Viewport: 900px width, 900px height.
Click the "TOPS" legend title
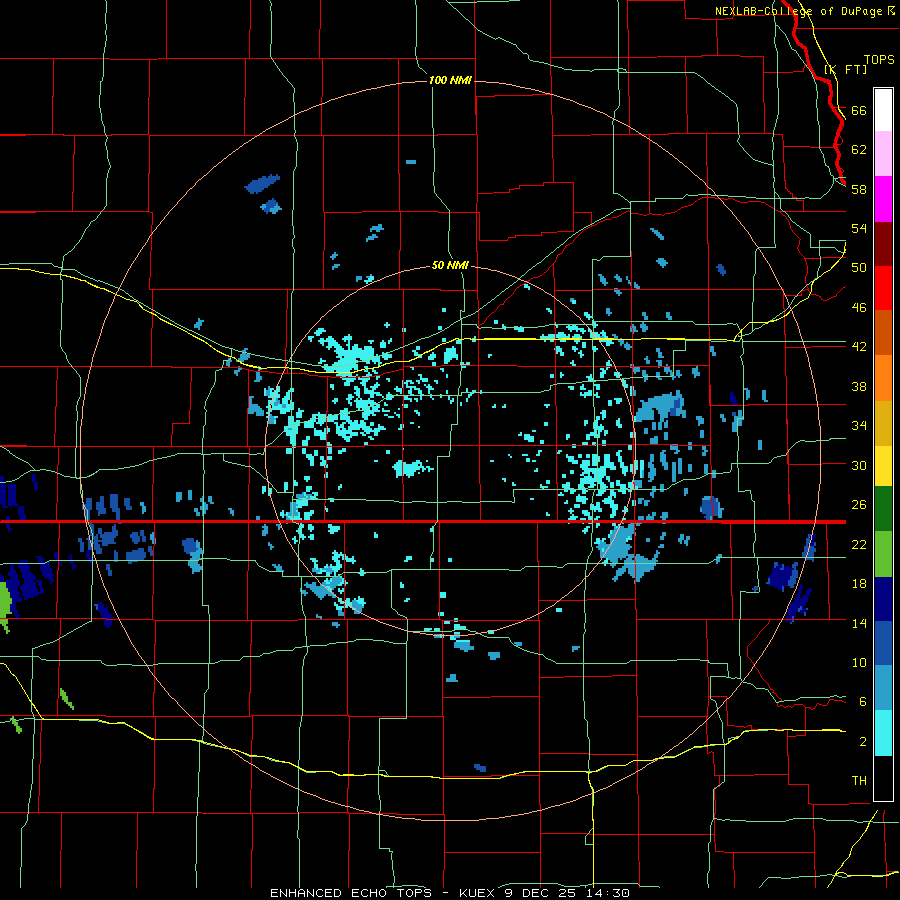[879, 59]
